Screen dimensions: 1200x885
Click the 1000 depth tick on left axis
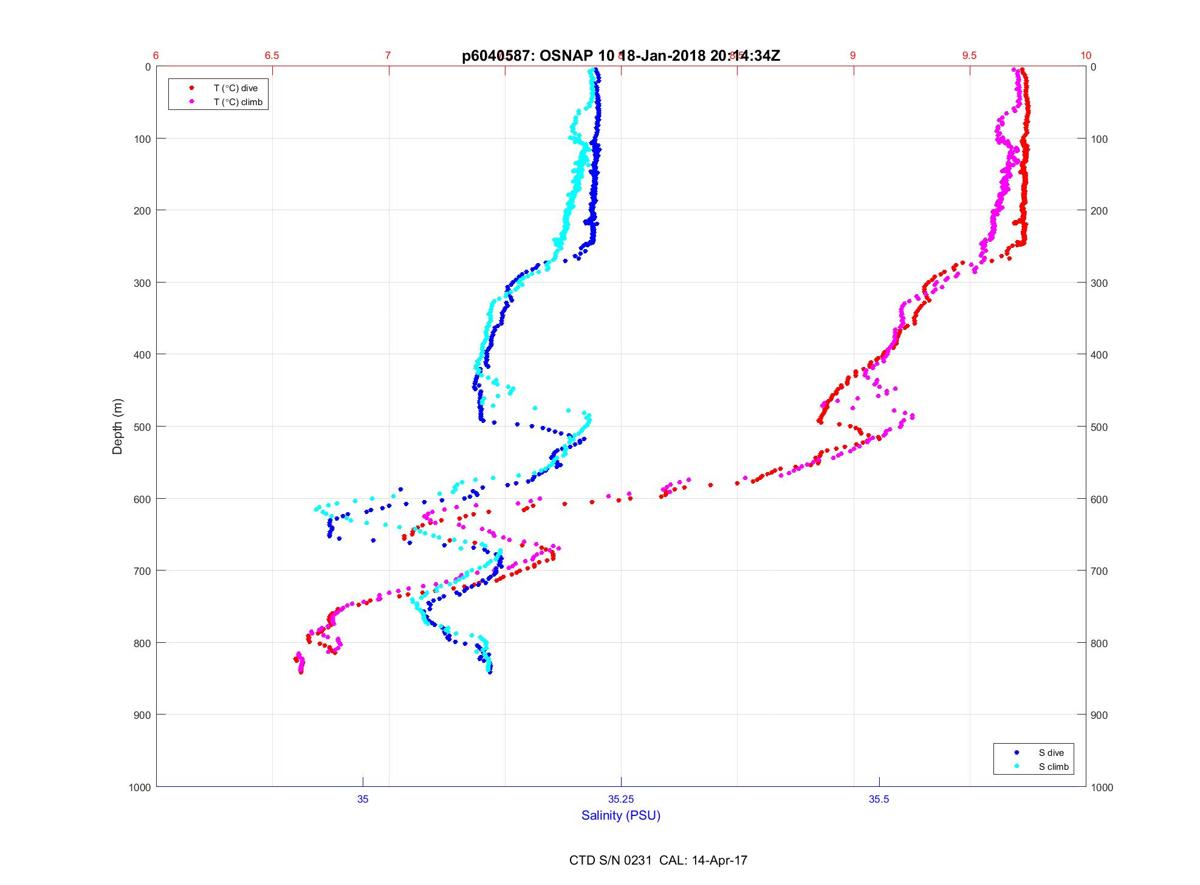(x=140, y=787)
